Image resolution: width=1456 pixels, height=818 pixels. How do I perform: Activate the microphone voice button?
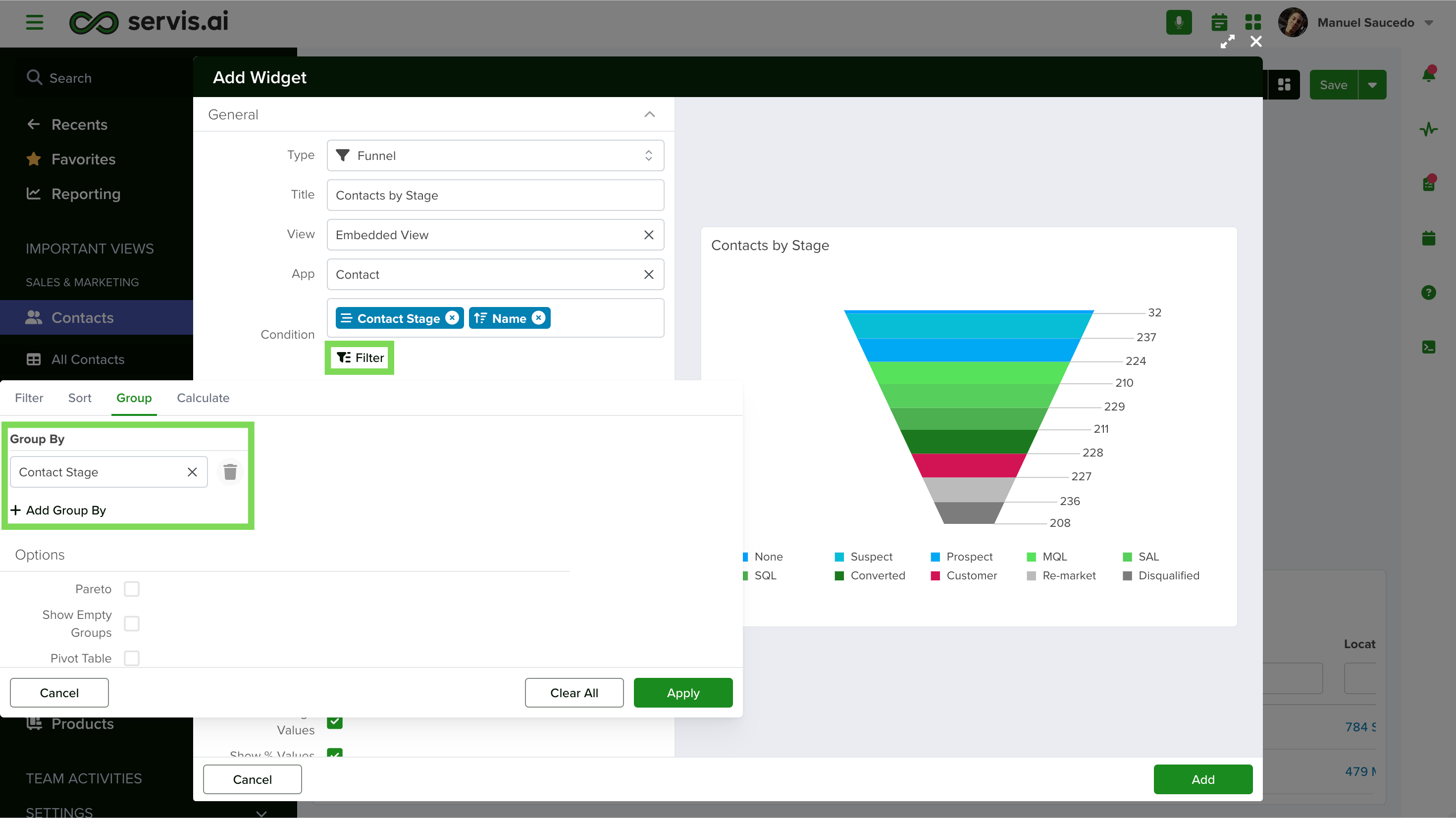pyautogui.click(x=1179, y=23)
